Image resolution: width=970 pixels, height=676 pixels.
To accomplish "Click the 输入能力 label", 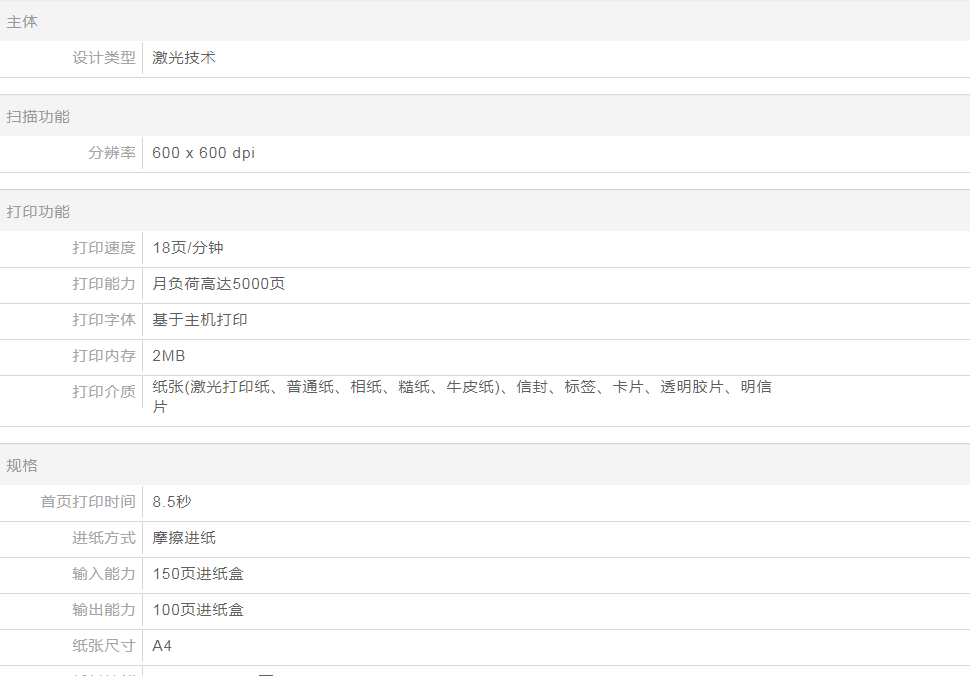I will [x=104, y=574].
